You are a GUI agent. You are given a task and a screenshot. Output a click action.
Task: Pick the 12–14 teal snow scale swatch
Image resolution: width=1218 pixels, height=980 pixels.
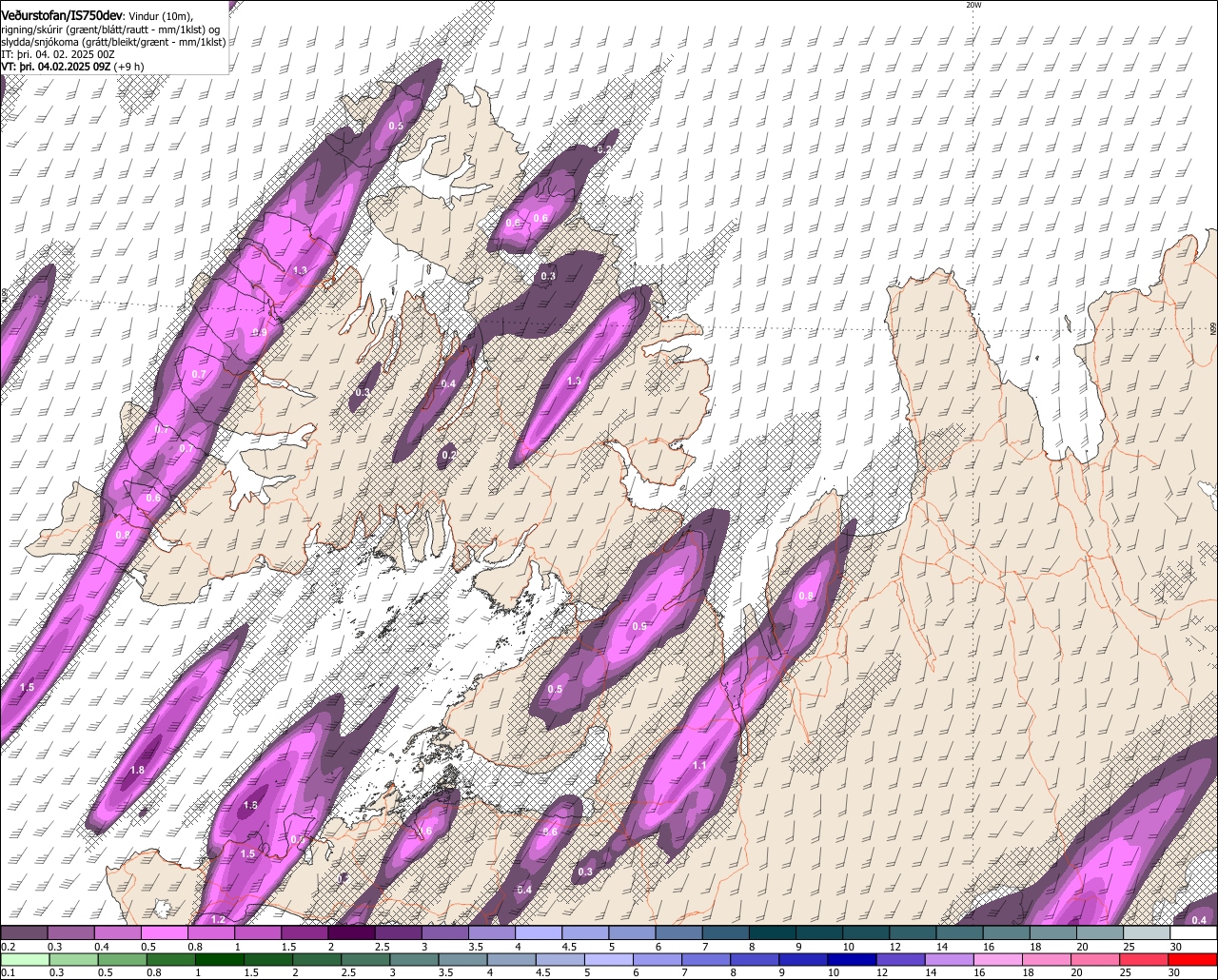(x=912, y=933)
